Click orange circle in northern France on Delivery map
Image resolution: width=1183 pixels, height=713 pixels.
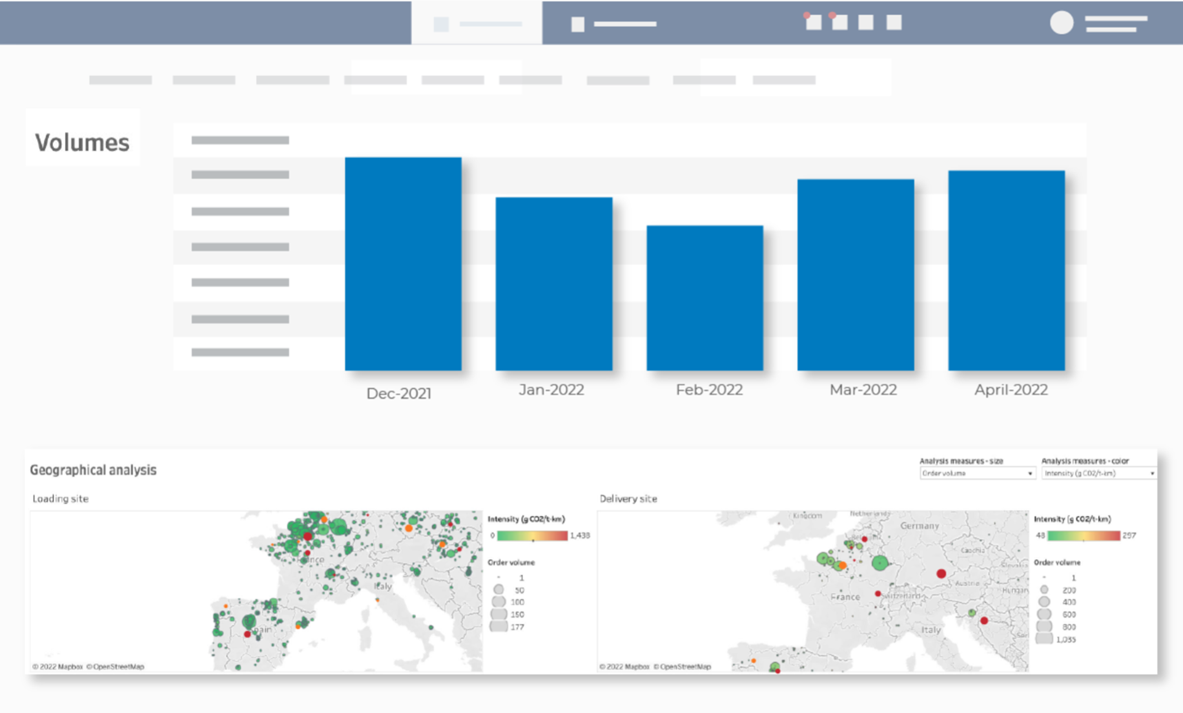(843, 565)
